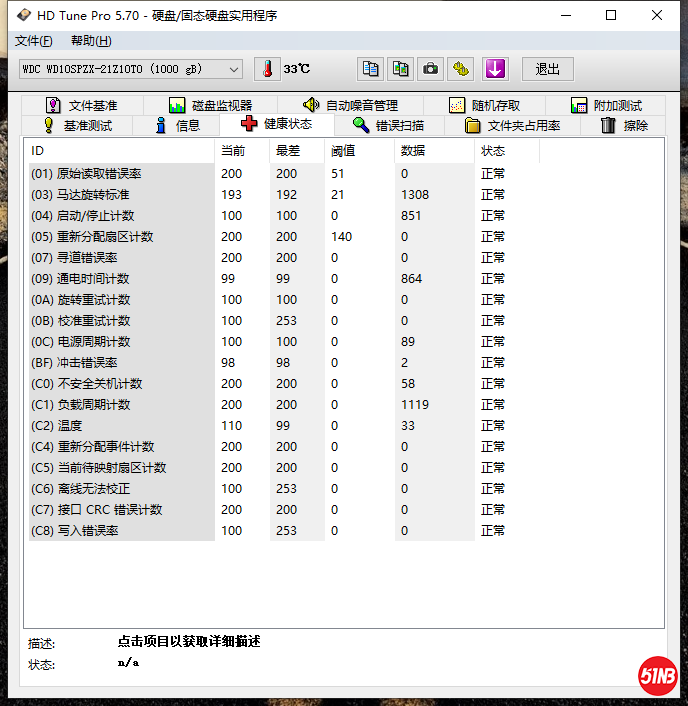This screenshot has width=688, height=706.
Task: Switch to the 基准测试 tab
Action: click(x=76, y=125)
